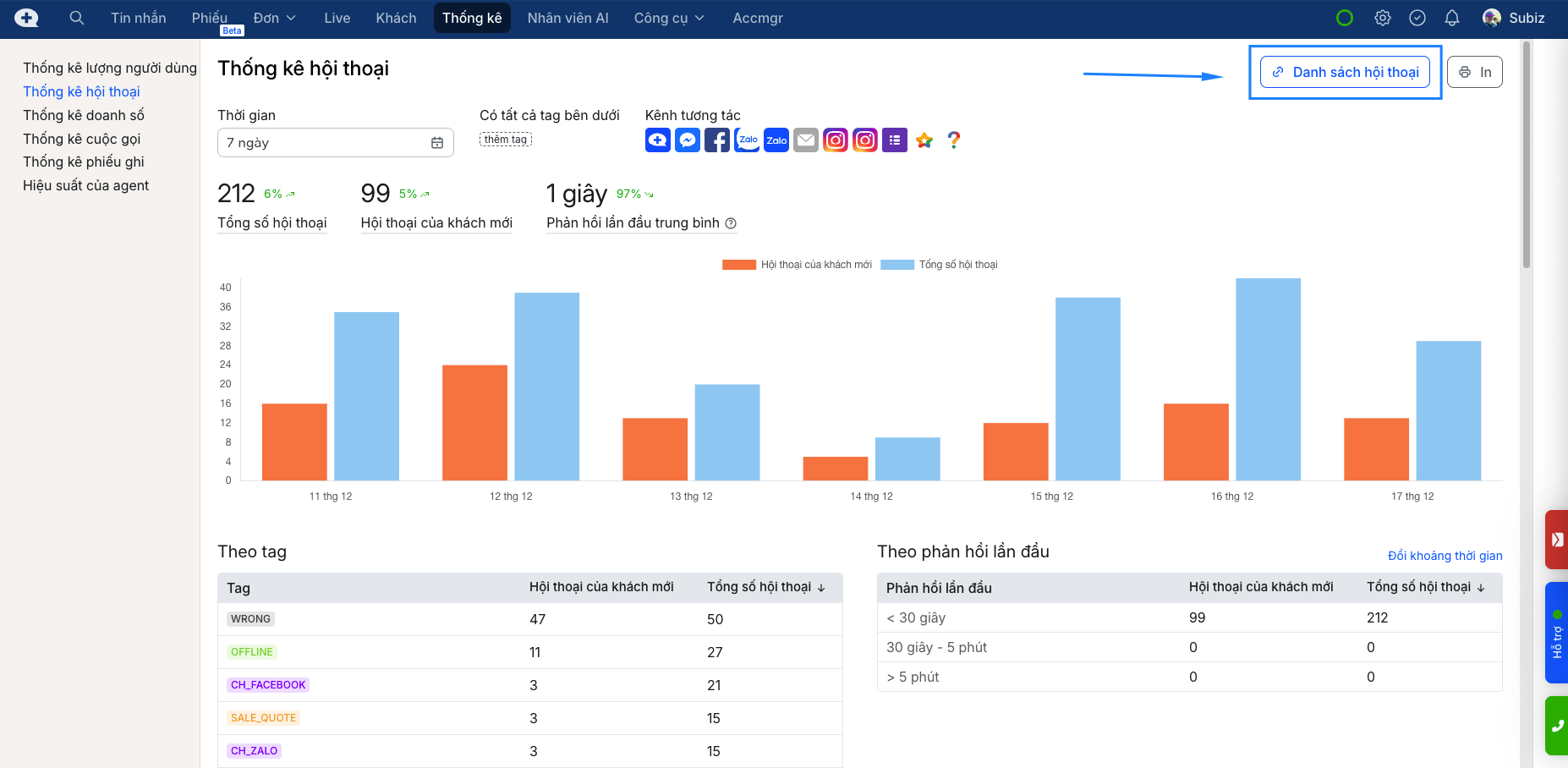
Task: Toggle the green online status circle
Action: click(1344, 18)
